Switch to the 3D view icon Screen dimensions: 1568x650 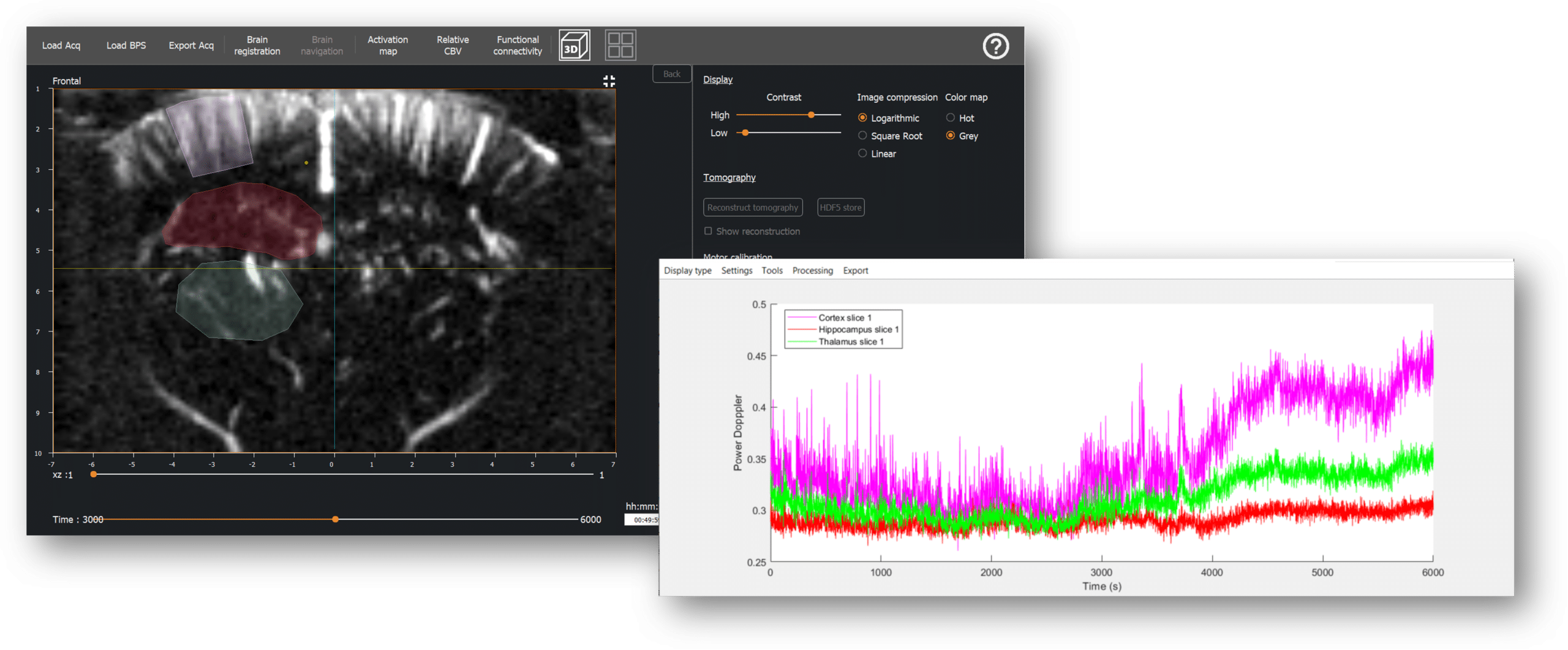click(x=574, y=45)
